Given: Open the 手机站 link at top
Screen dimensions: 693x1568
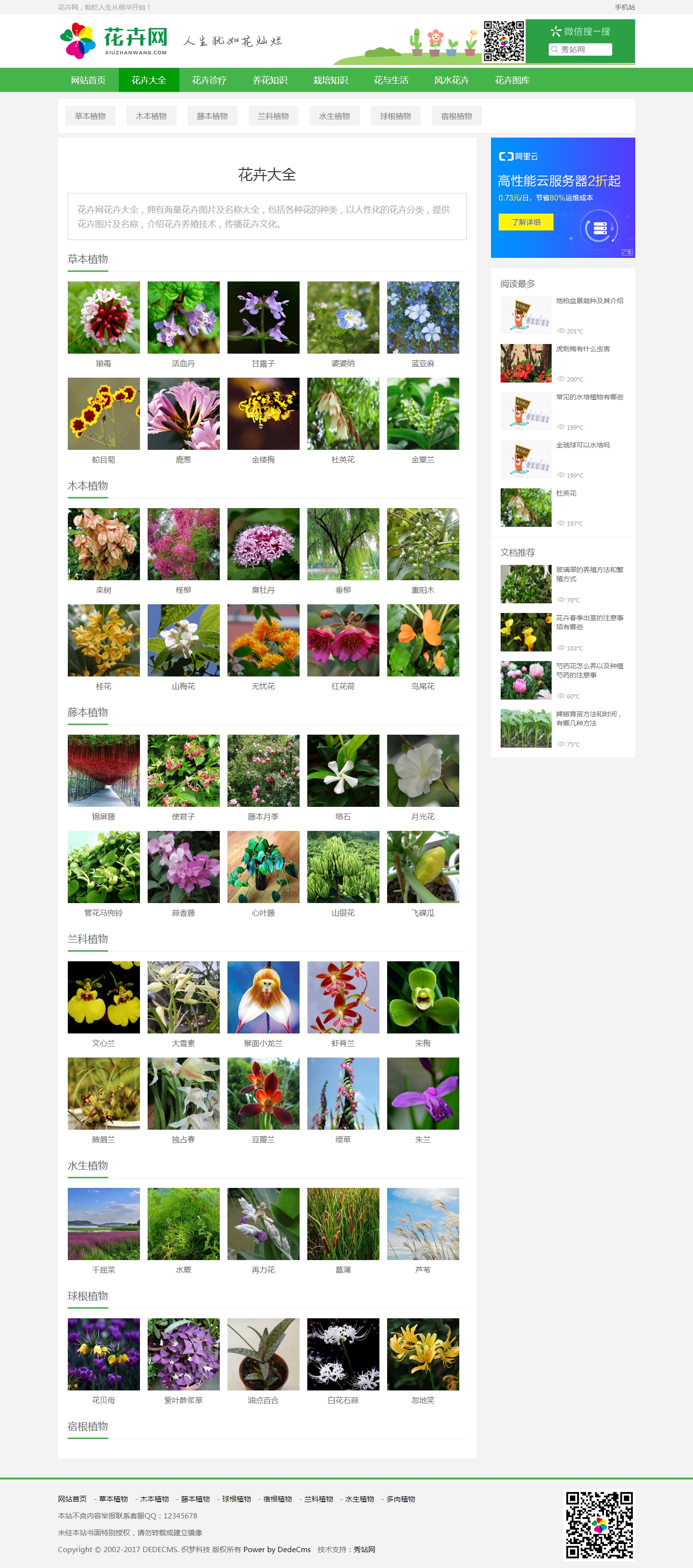Looking at the screenshot, I should 624,7.
